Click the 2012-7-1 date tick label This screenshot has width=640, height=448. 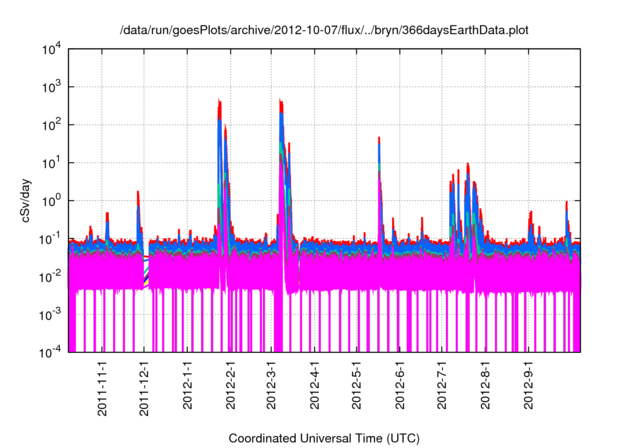click(442, 386)
